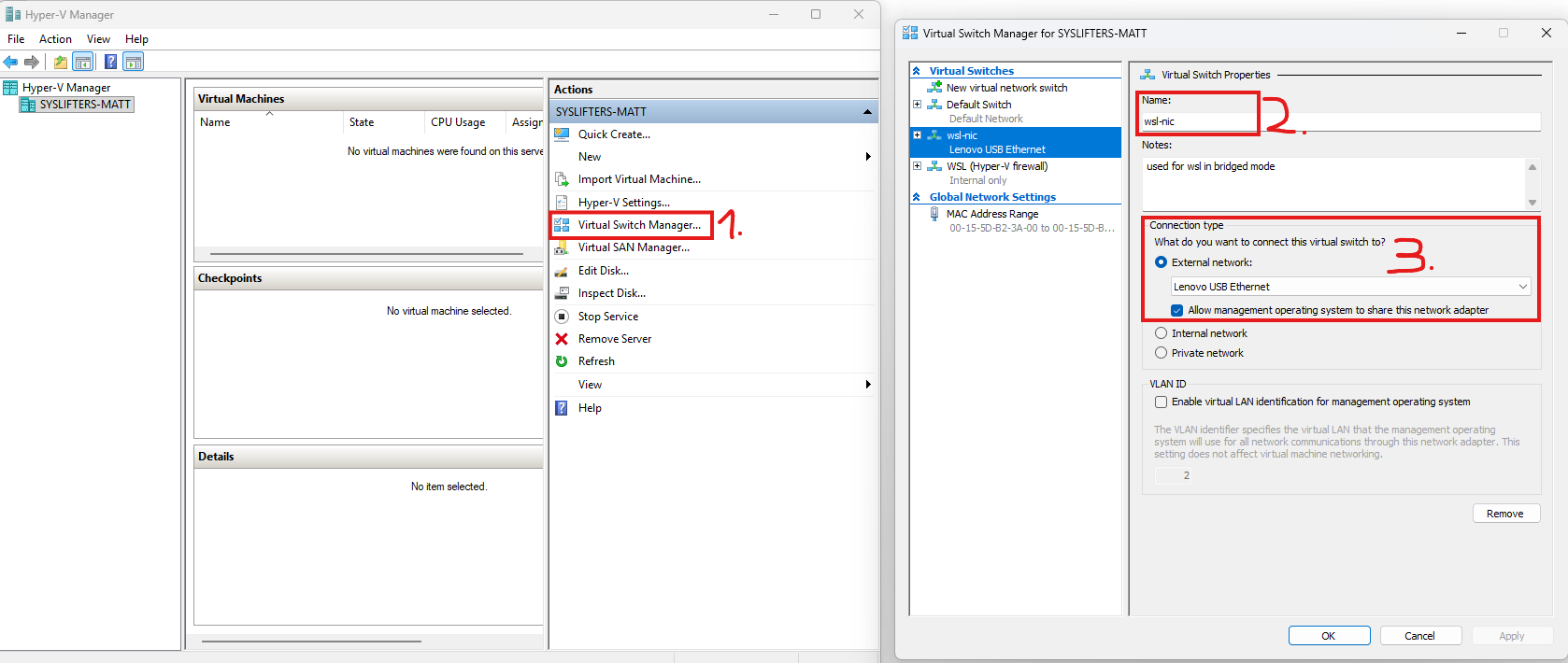Click the Inspect Disk icon in the Actions pane
This screenshot has width=1568, height=663.
pyautogui.click(x=562, y=293)
